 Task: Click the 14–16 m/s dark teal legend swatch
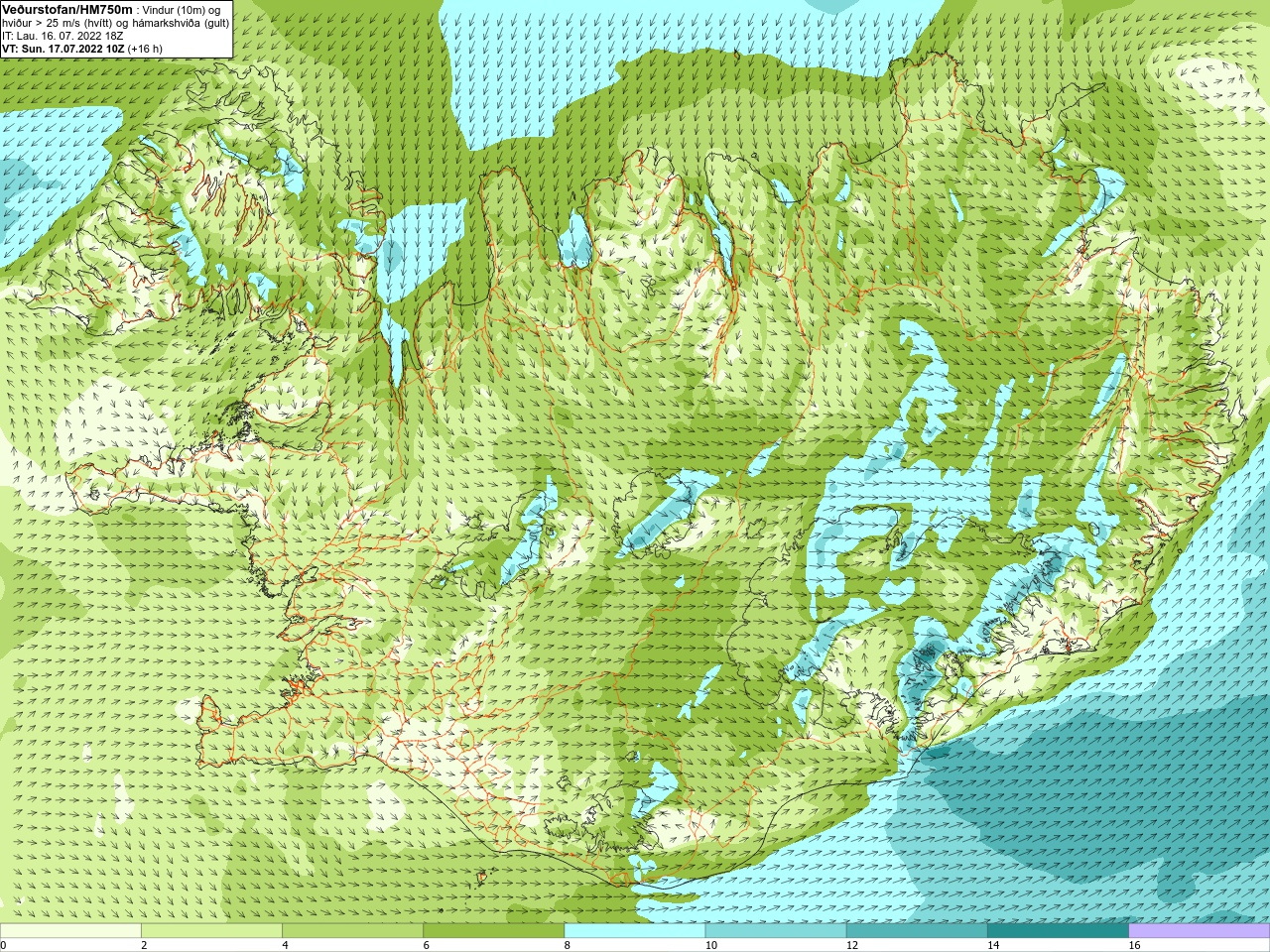tap(1059, 931)
